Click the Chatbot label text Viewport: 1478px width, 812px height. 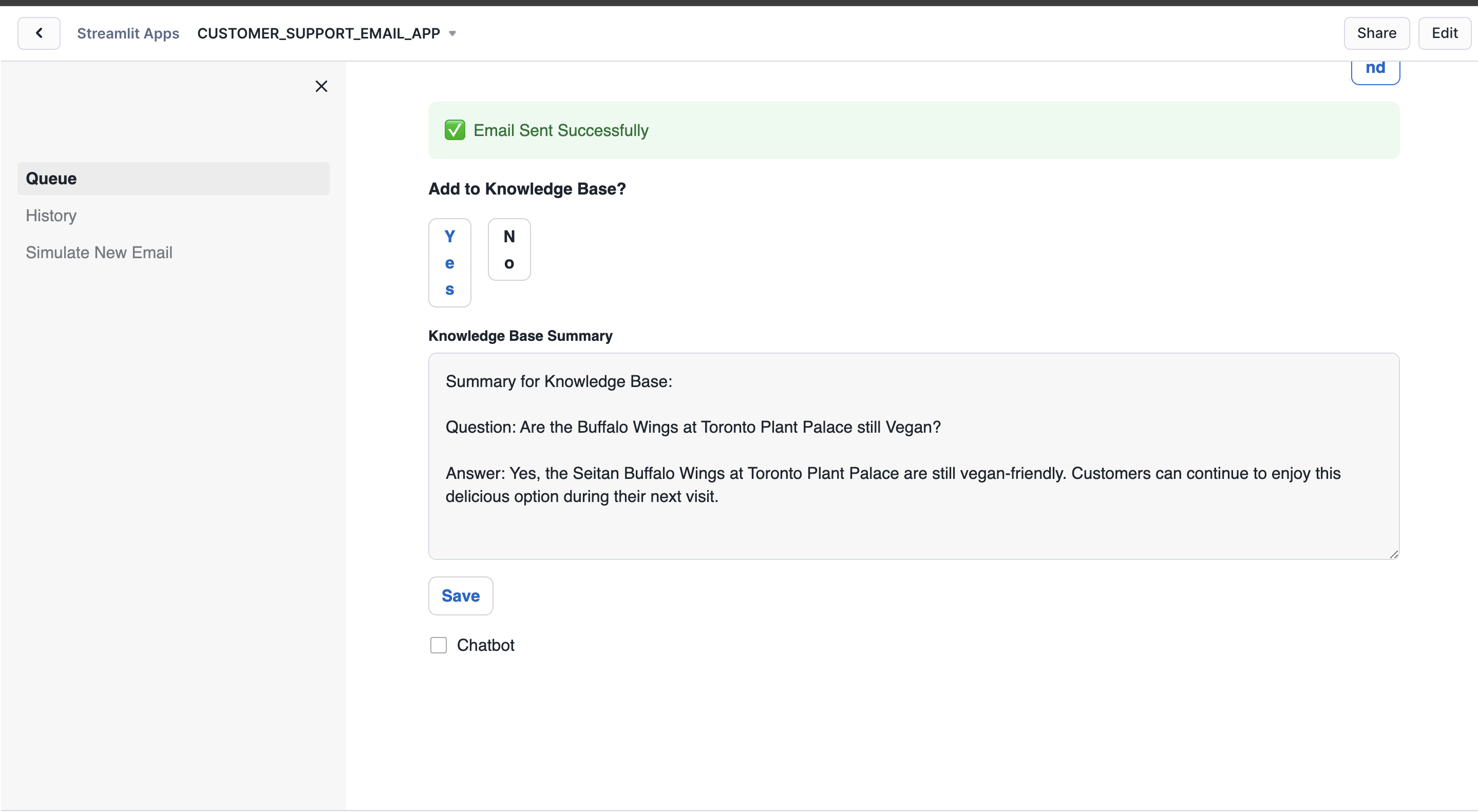click(485, 645)
